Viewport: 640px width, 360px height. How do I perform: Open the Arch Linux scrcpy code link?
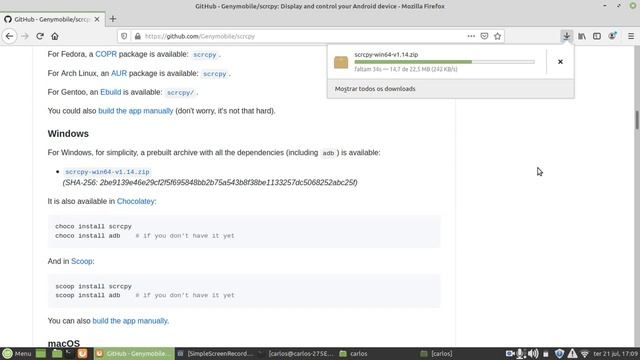click(x=215, y=74)
